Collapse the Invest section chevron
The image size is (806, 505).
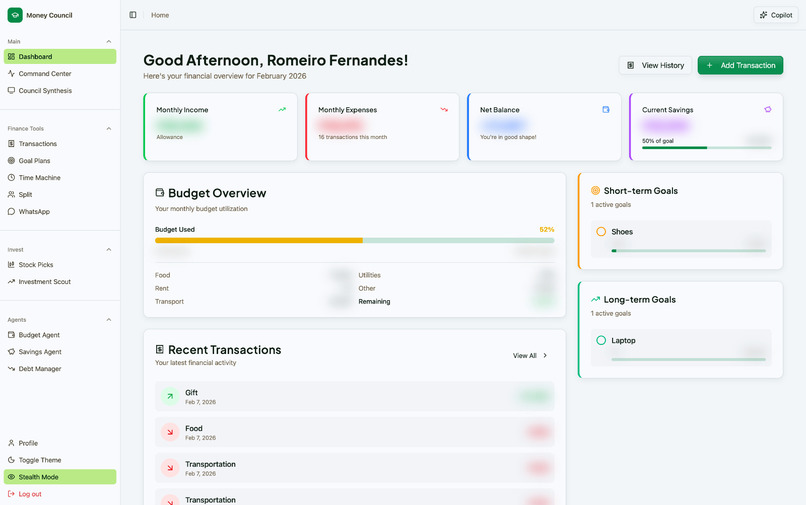(x=108, y=249)
